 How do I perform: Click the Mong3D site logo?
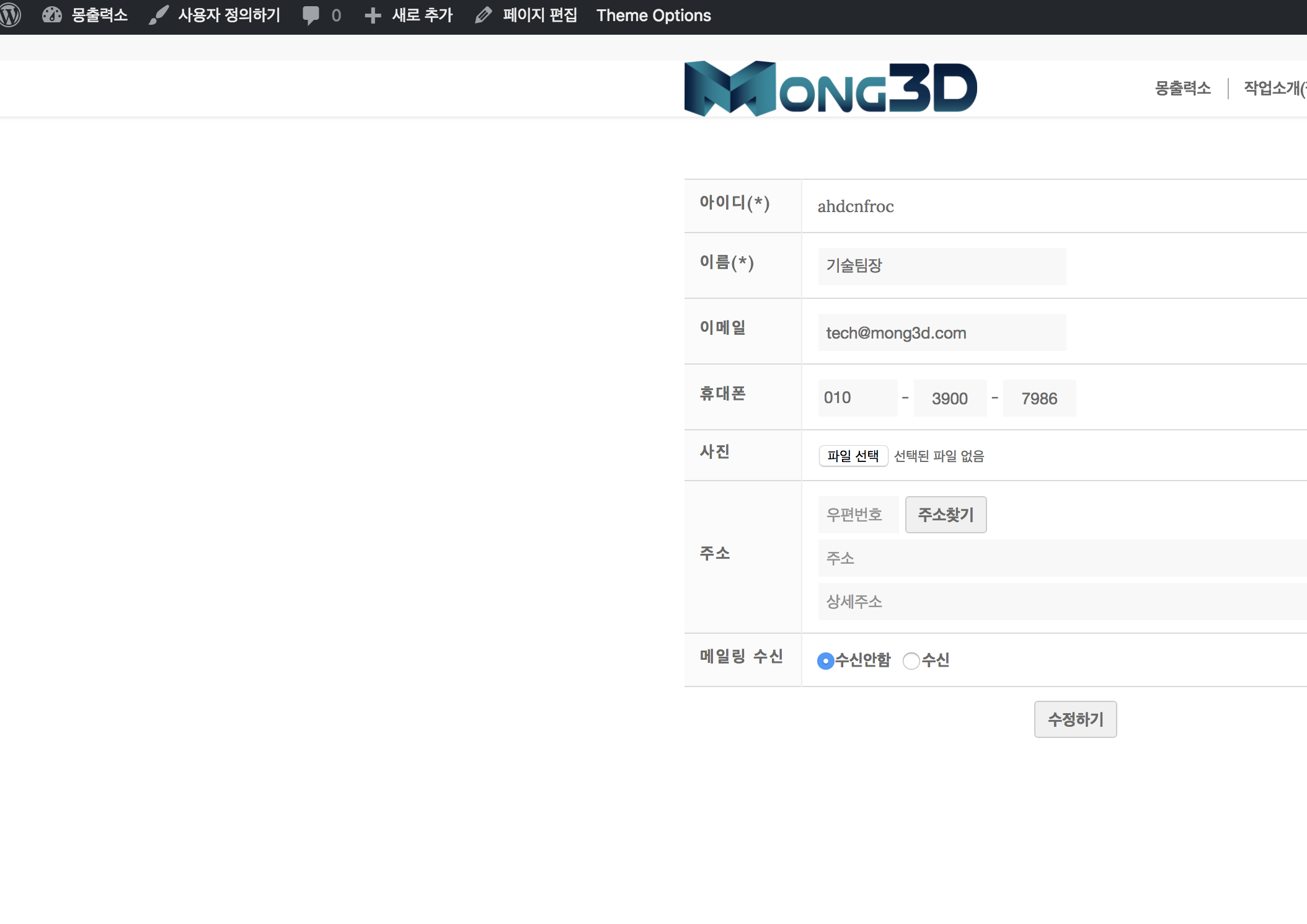(831, 89)
